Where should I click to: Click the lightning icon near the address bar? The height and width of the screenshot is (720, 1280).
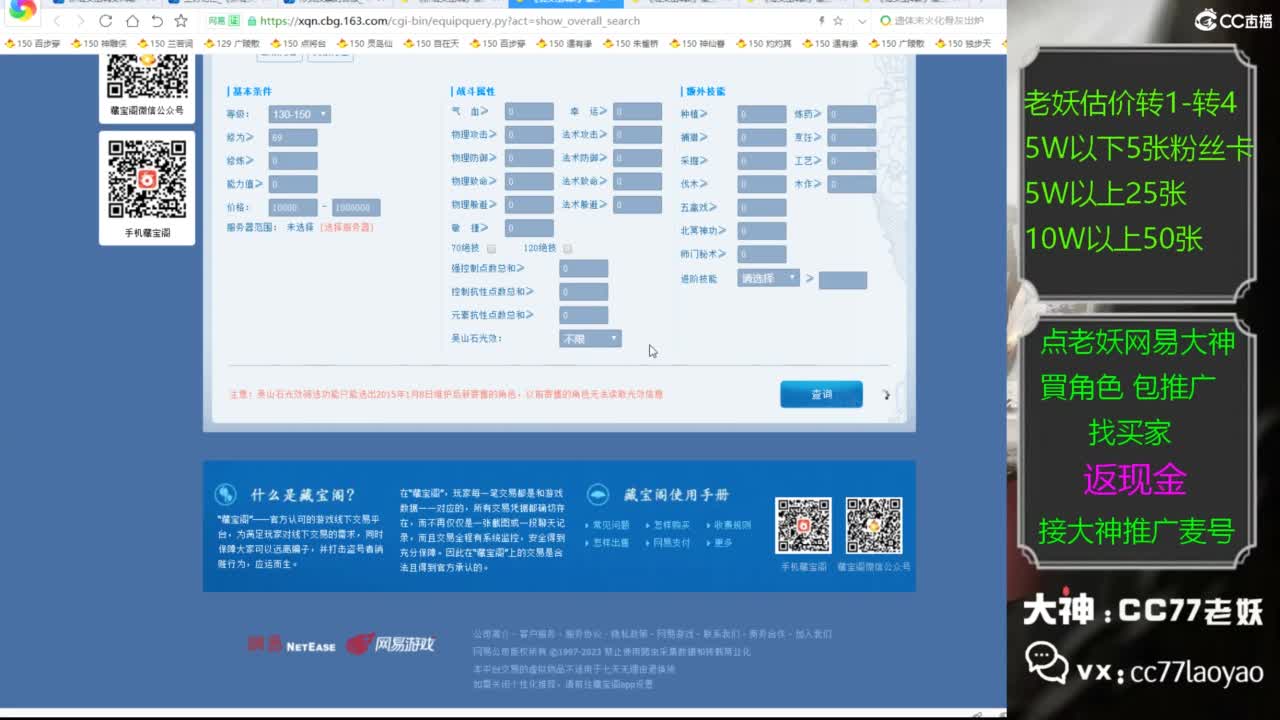pos(820,20)
